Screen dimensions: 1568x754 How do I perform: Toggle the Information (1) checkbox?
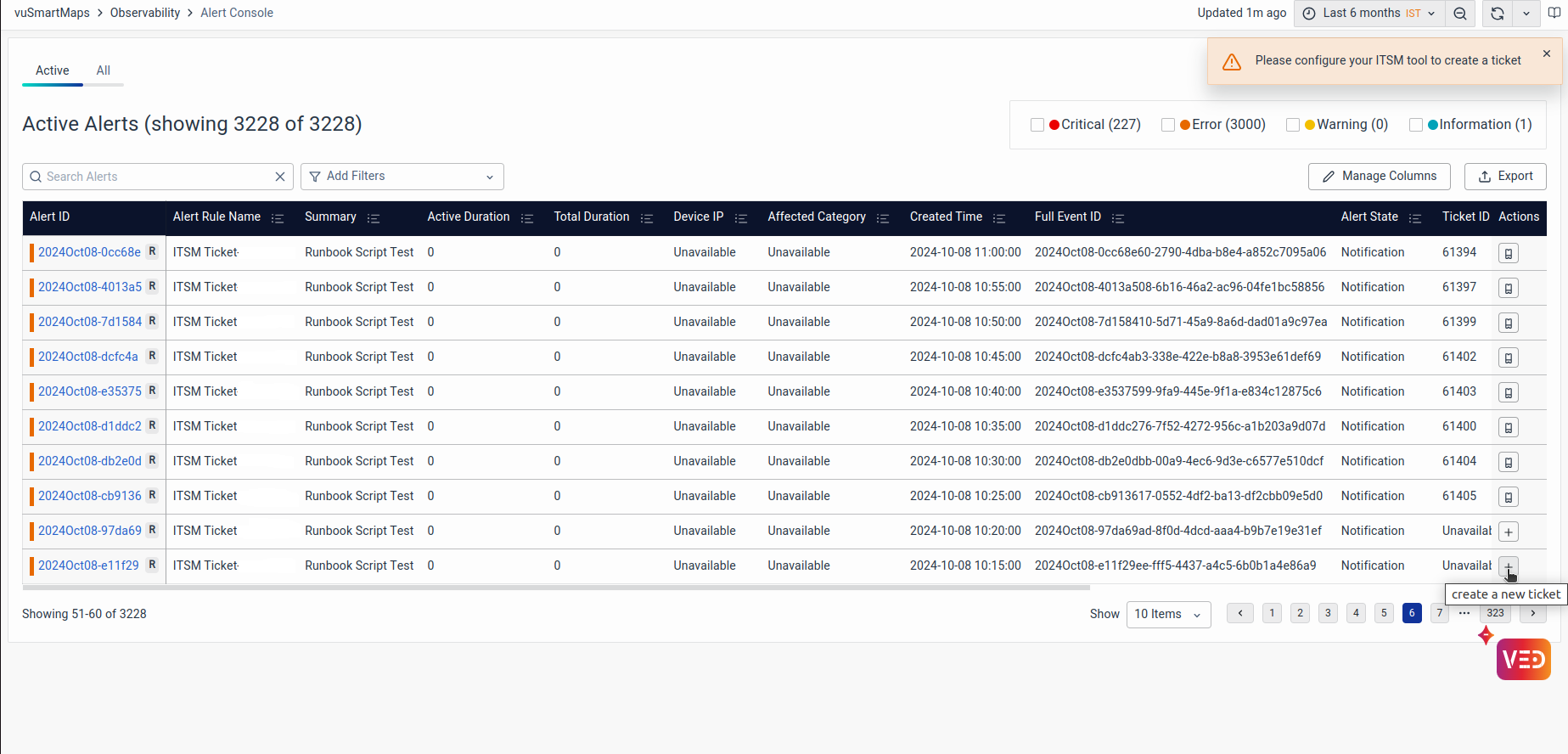click(x=1415, y=125)
